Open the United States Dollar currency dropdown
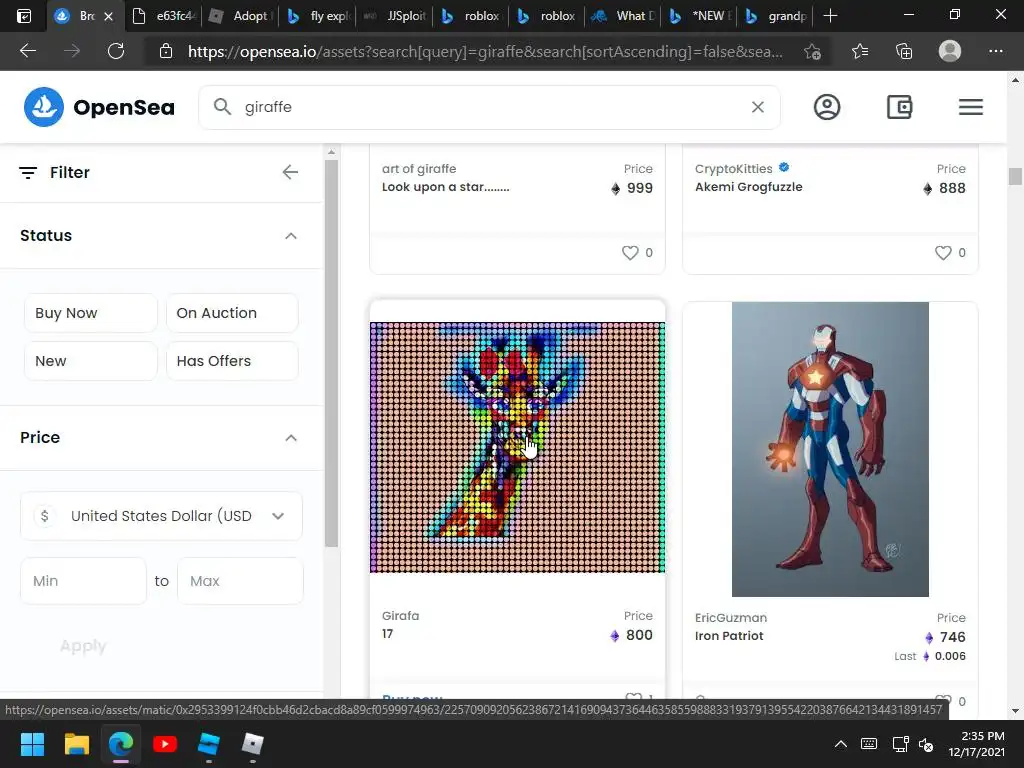The image size is (1024, 768). click(x=161, y=516)
